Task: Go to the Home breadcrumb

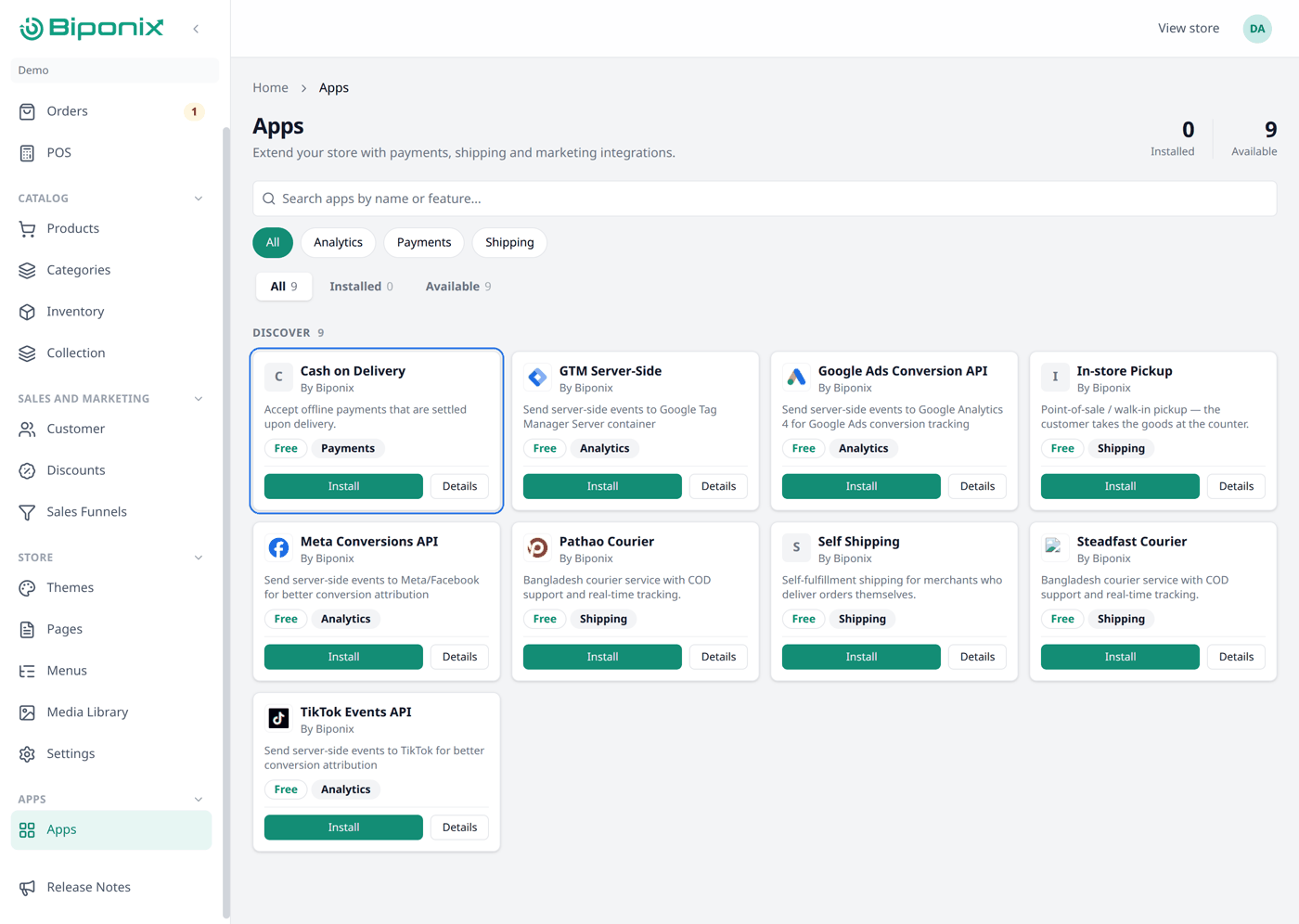Action: [270, 88]
